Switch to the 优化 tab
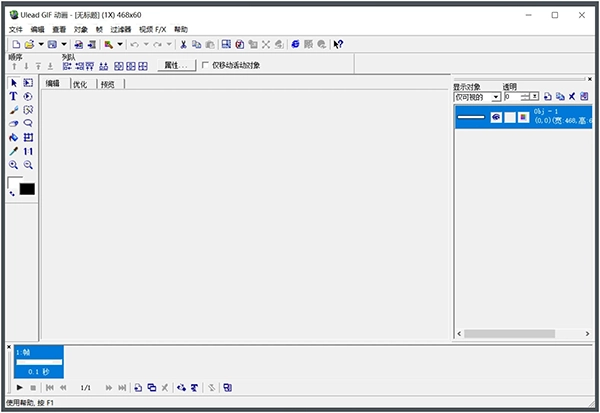Viewport: 600px width, 413px height. (x=80, y=85)
